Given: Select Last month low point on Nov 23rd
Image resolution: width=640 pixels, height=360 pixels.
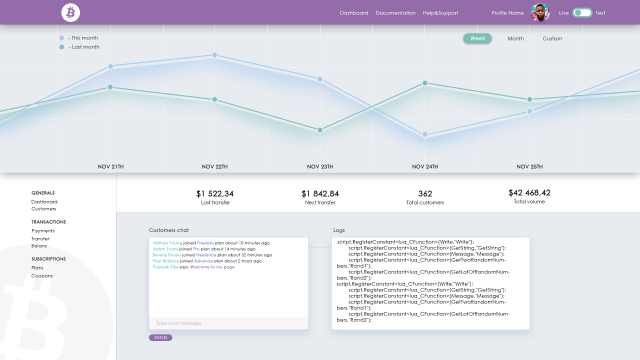Looking at the screenshot, I should 320,130.
